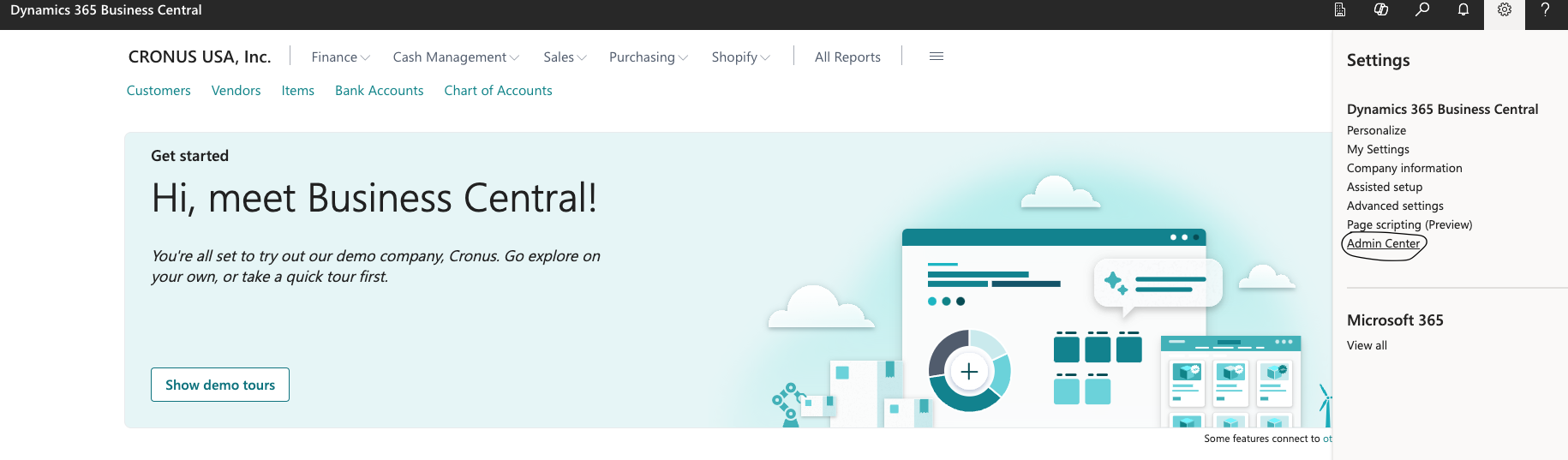Click the CRONUS USA, Inc. company name
The height and width of the screenshot is (460, 1568).
pyautogui.click(x=200, y=57)
